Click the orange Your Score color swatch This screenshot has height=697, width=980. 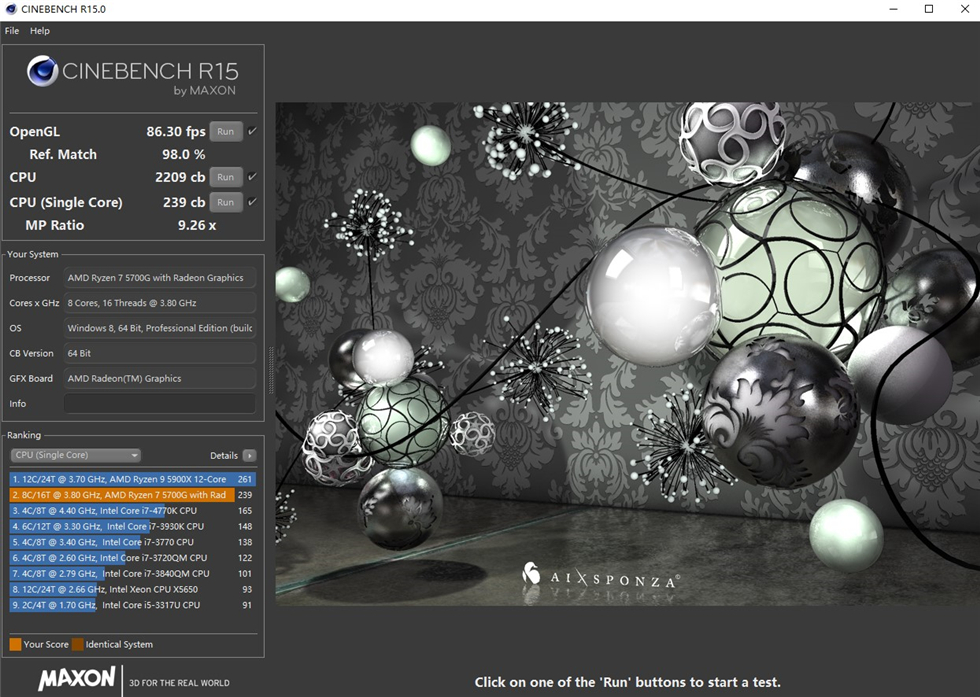tap(18, 644)
